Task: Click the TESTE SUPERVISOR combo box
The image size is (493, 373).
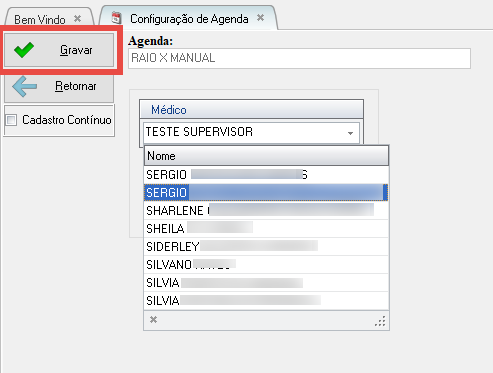Action: pyautogui.click(x=251, y=133)
